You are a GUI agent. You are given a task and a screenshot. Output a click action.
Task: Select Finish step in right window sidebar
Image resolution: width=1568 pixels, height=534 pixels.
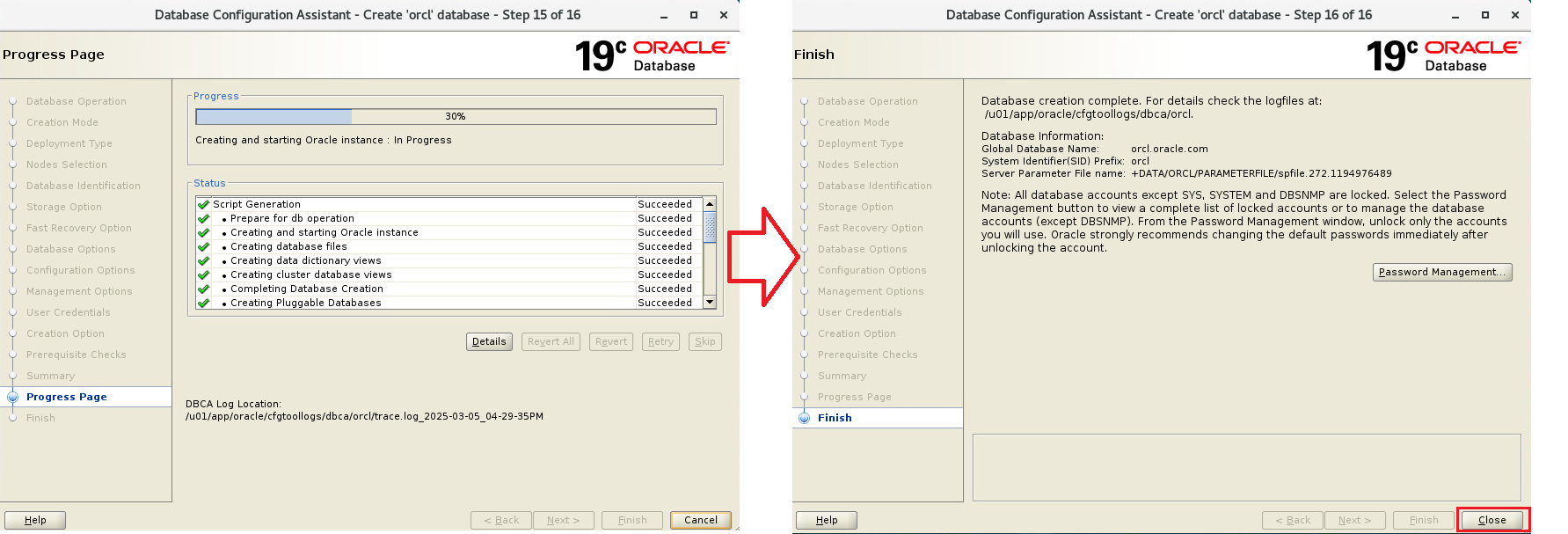pos(835,418)
